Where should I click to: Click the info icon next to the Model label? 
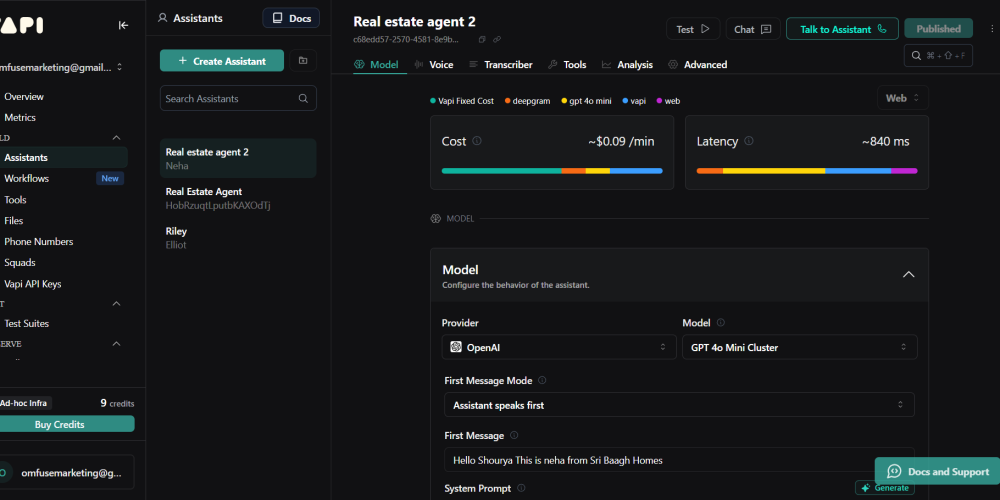tap(721, 323)
